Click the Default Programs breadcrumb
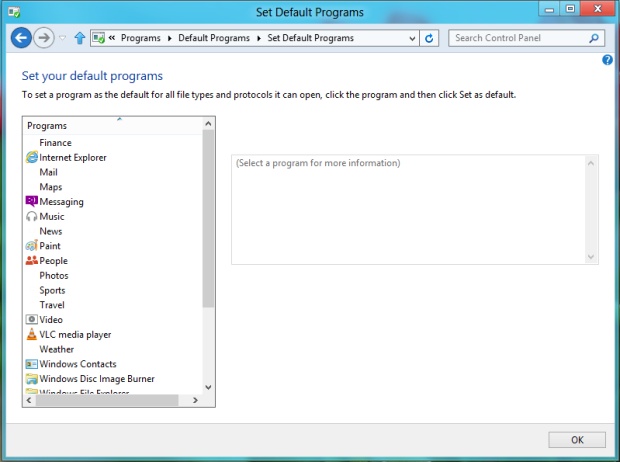This screenshot has height=462, width=620. pos(214,38)
